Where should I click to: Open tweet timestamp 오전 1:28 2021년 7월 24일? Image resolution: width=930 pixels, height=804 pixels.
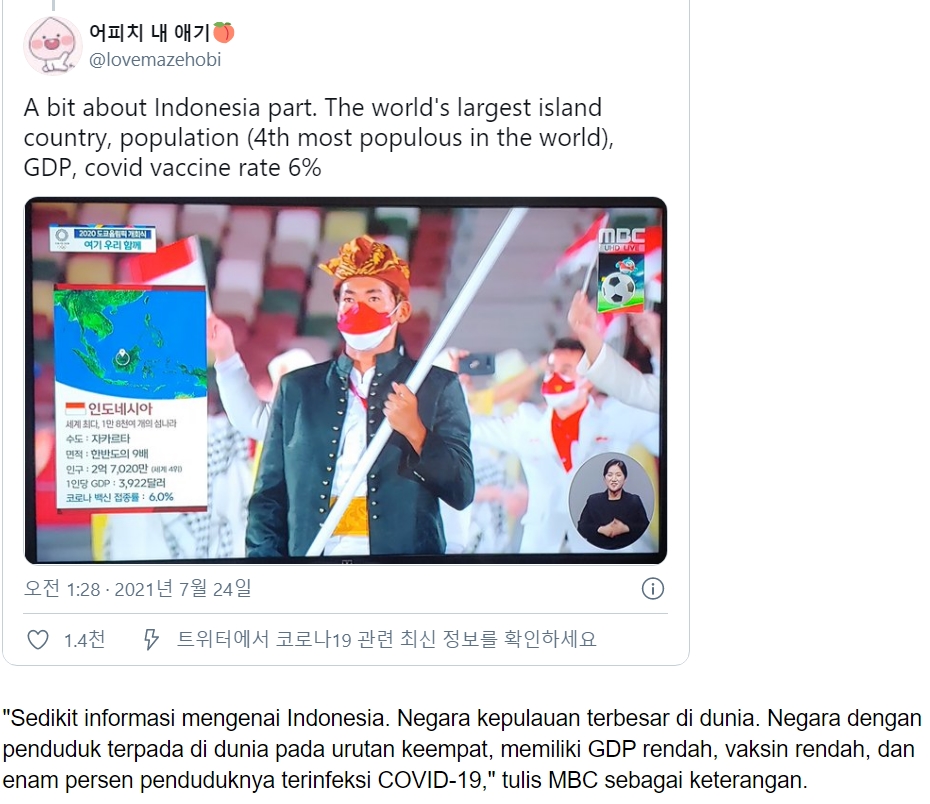click(x=138, y=589)
